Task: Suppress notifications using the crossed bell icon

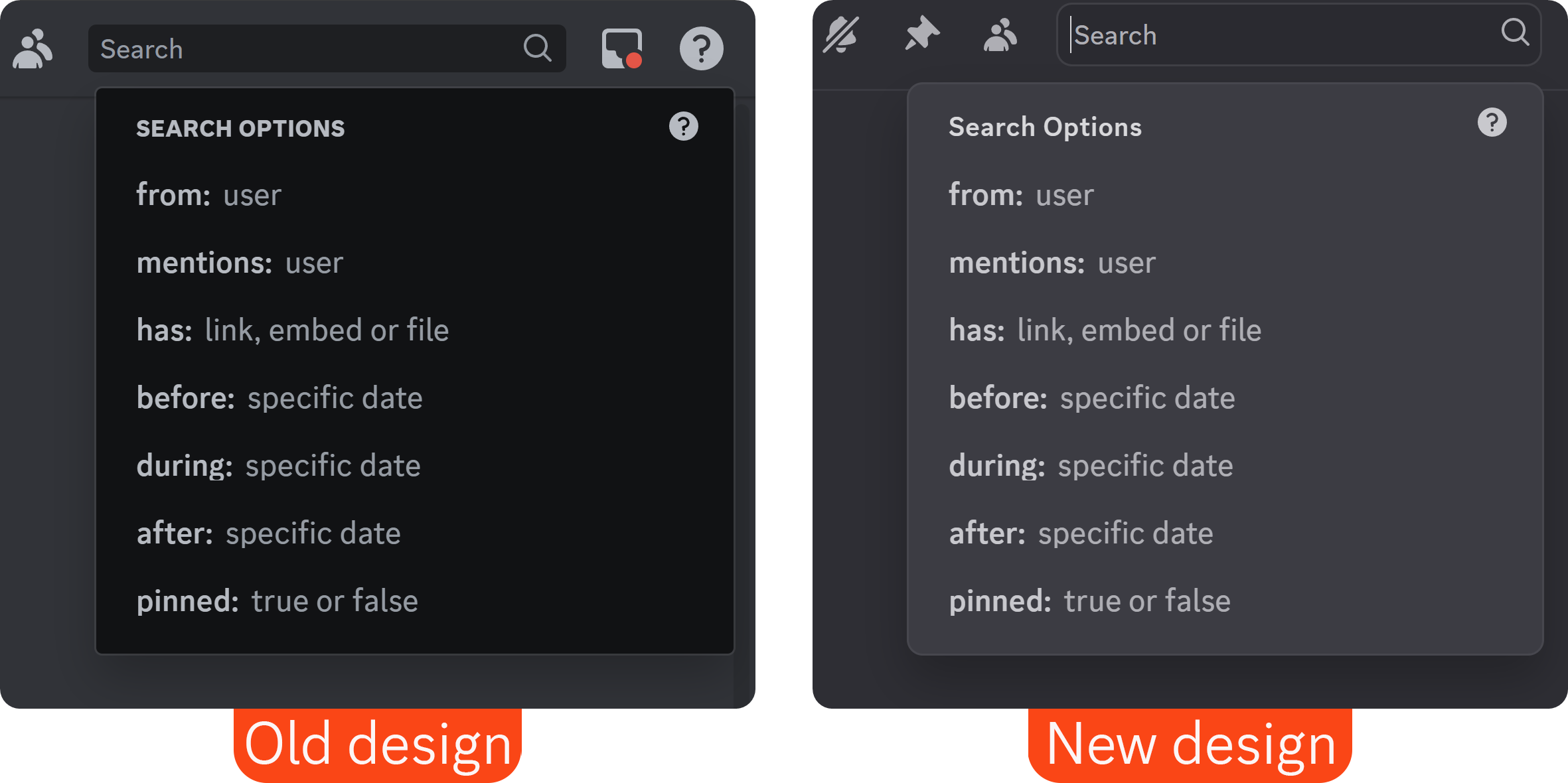Action: click(x=840, y=35)
